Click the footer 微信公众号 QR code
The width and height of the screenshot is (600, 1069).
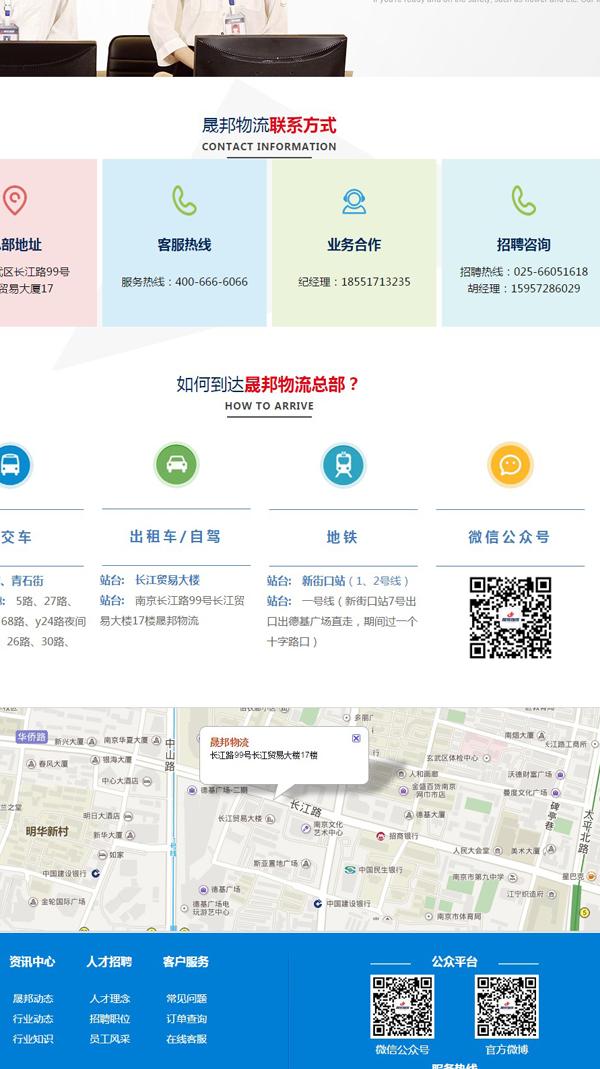(x=402, y=1006)
